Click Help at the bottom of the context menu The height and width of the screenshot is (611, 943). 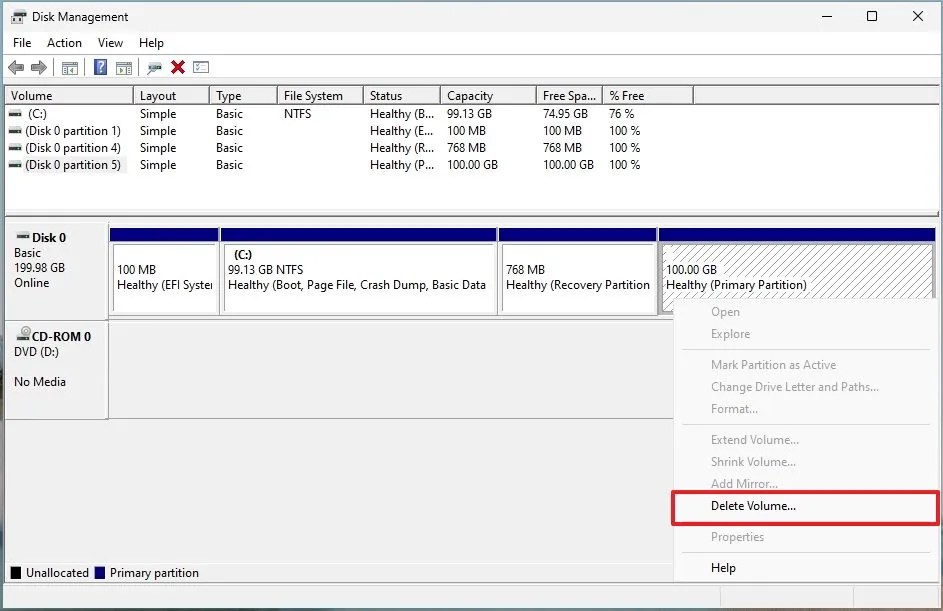pyautogui.click(x=723, y=567)
